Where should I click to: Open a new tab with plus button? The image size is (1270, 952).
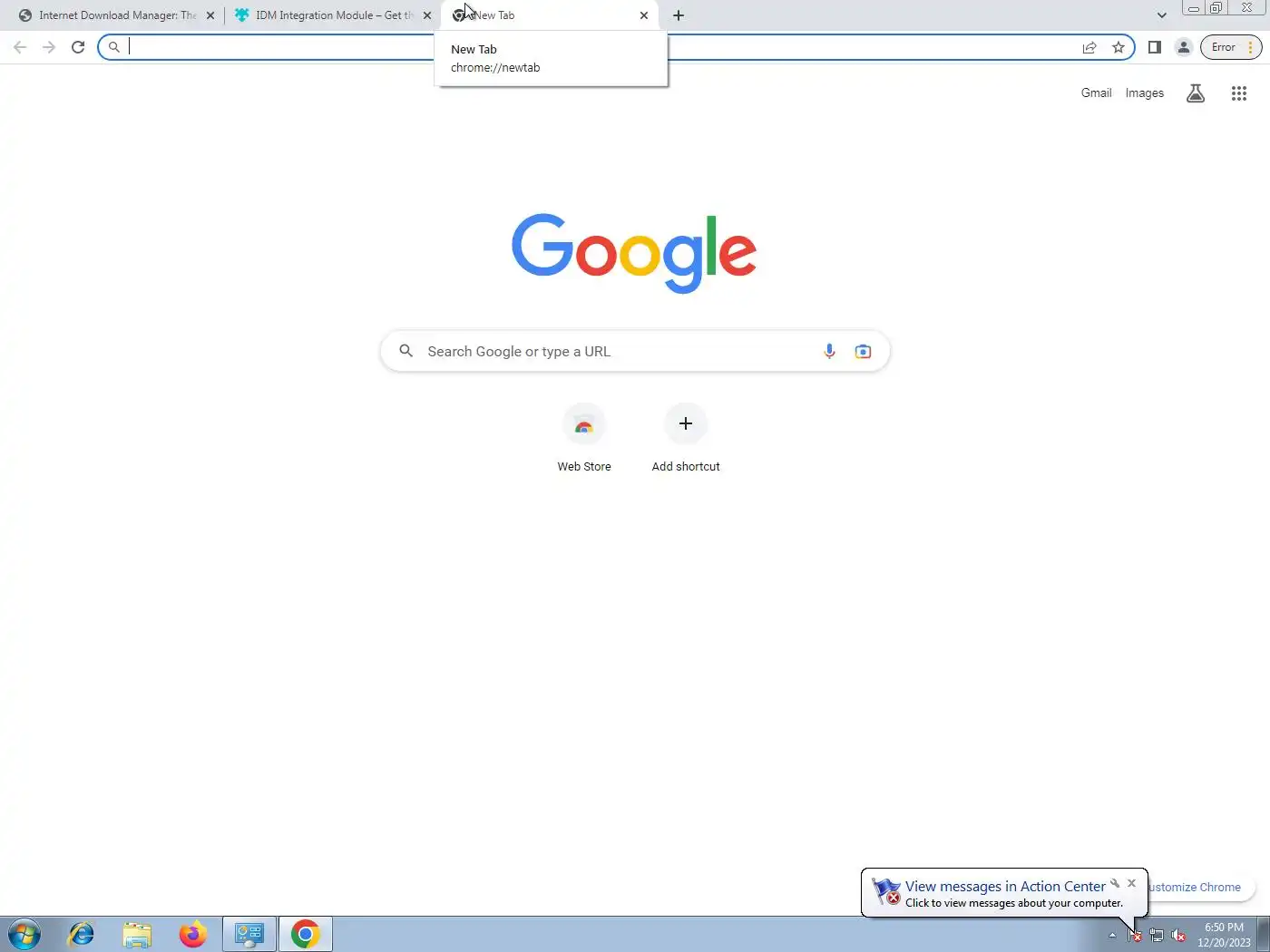pyautogui.click(x=679, y=15)
